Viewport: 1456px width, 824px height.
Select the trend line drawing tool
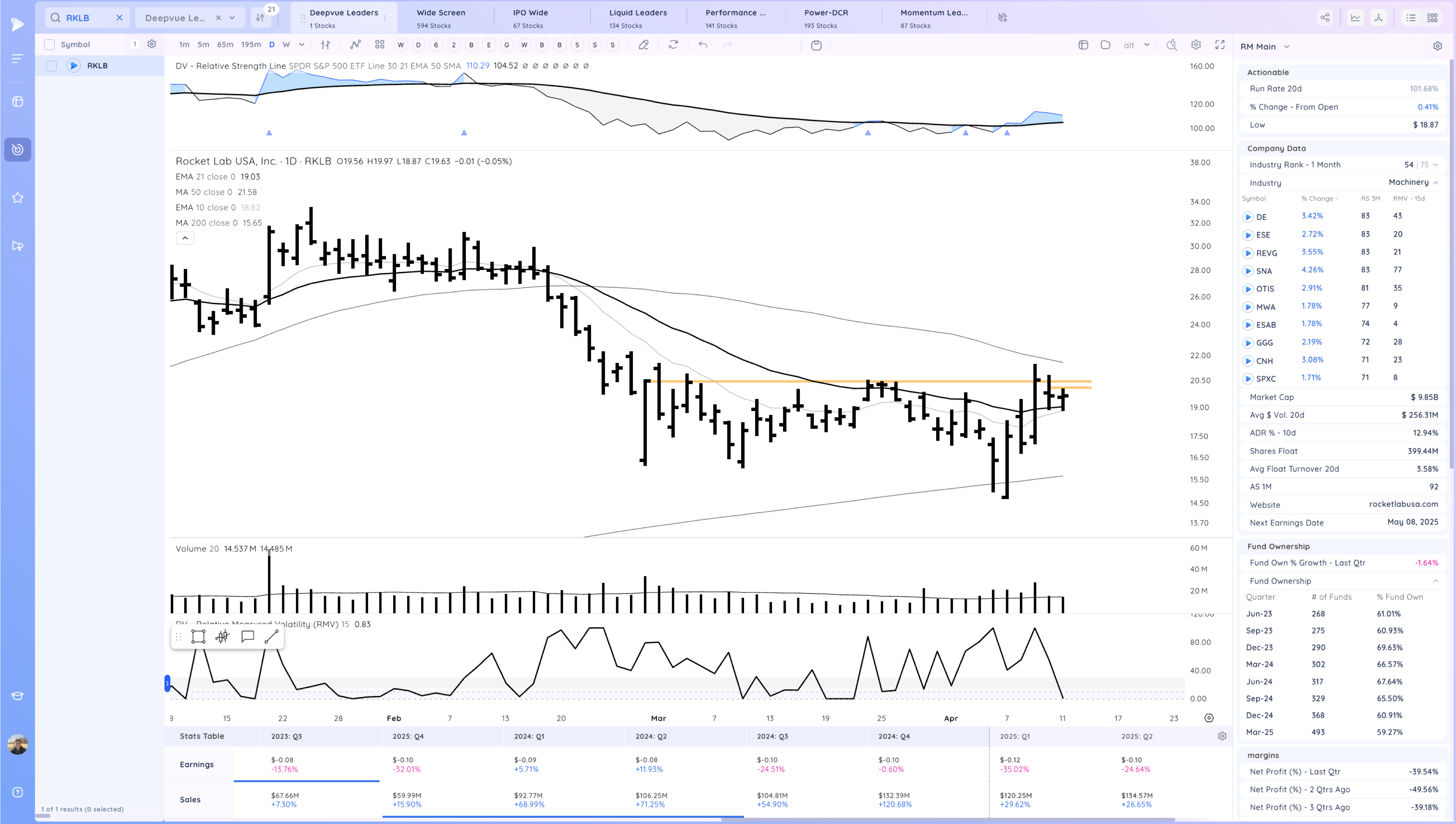[x=272, y=637]
